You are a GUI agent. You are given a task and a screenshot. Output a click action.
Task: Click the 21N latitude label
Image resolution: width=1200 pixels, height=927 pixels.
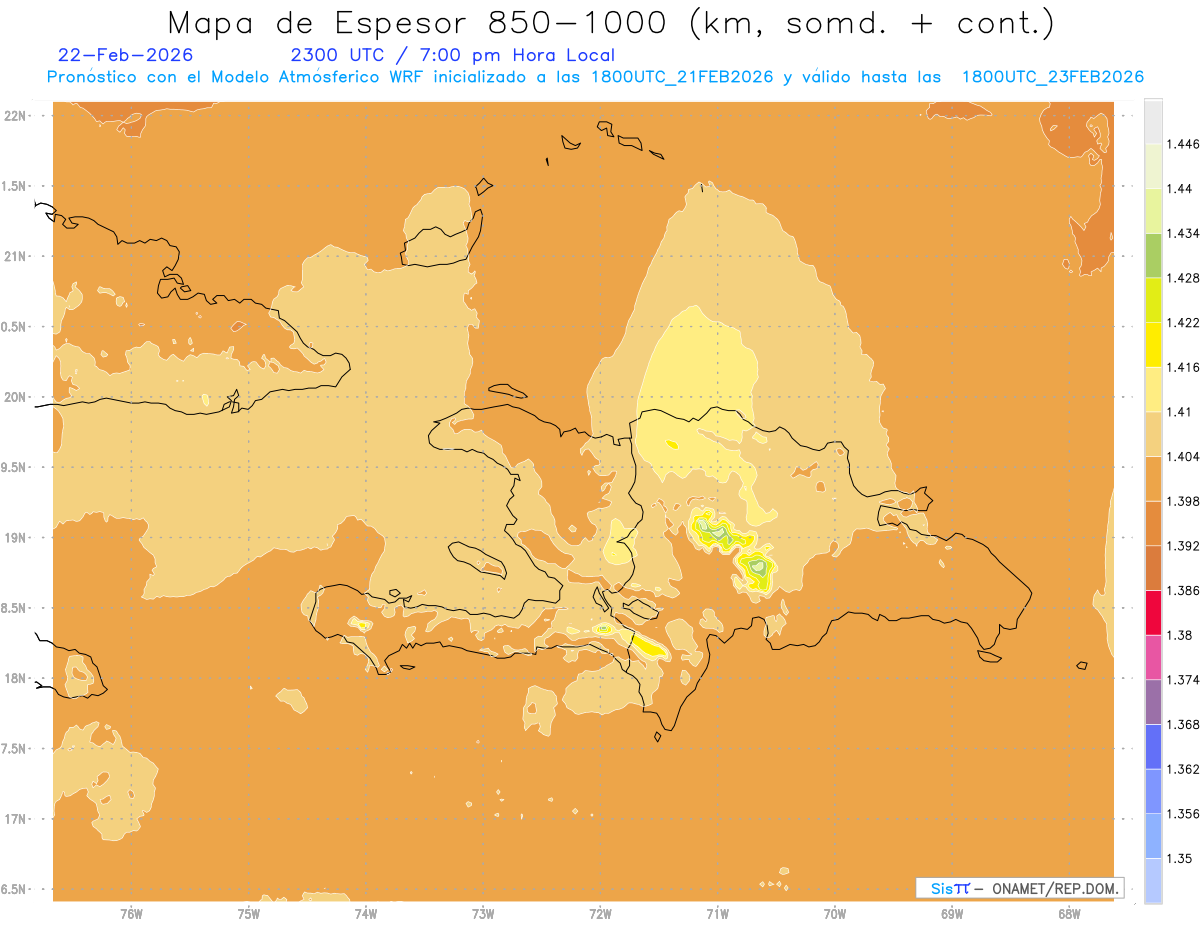pos(15,256)
